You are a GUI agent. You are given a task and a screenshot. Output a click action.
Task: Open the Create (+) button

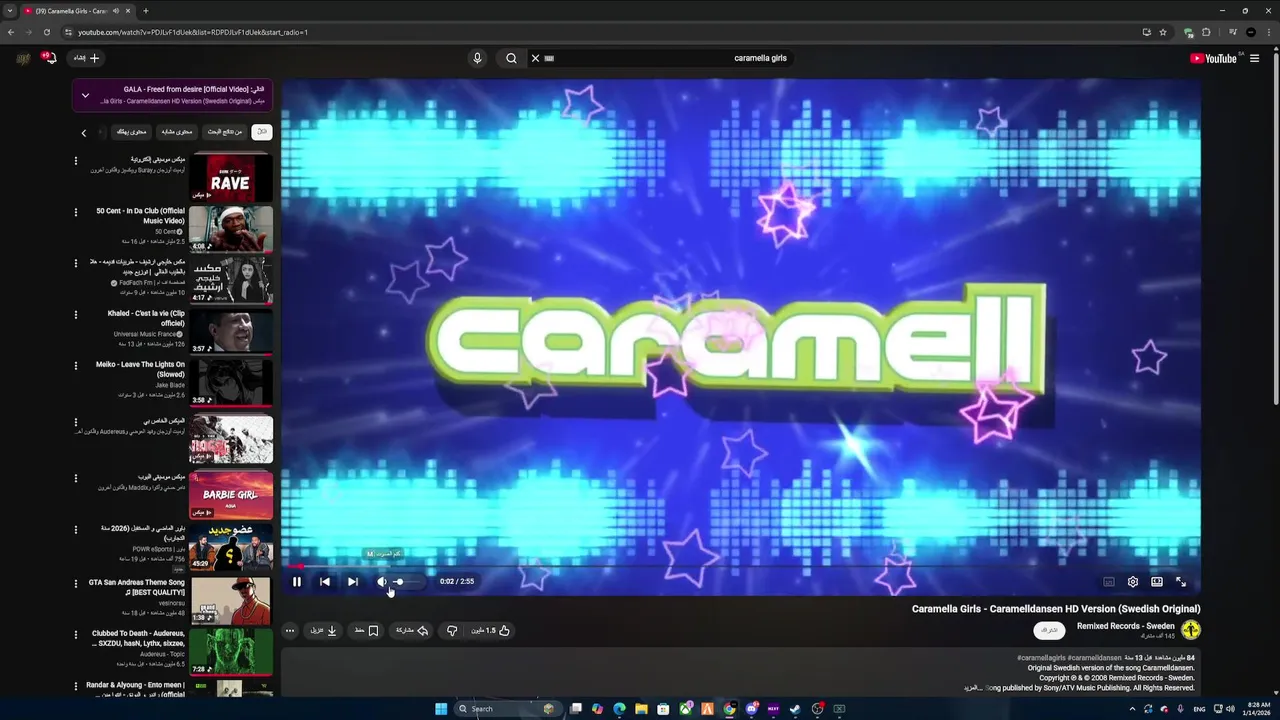tap(87, 58)
